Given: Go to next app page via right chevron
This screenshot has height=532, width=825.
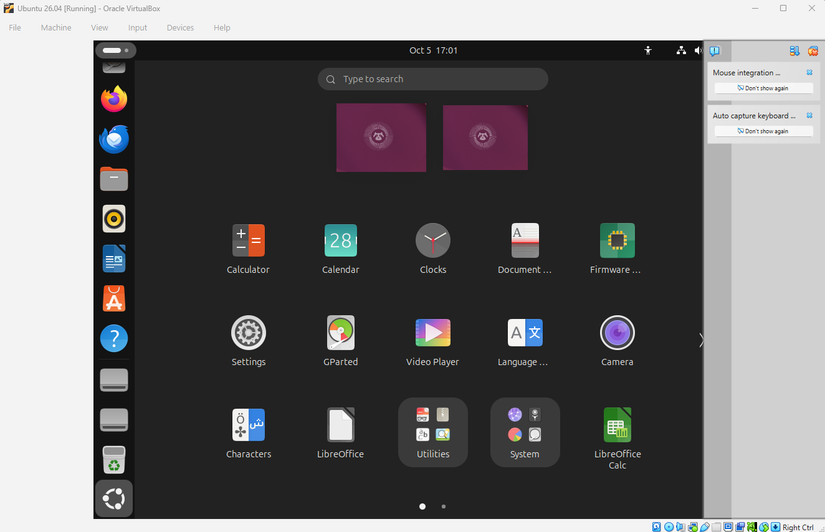Looking at the screenshot, I should tap(700, 340).
